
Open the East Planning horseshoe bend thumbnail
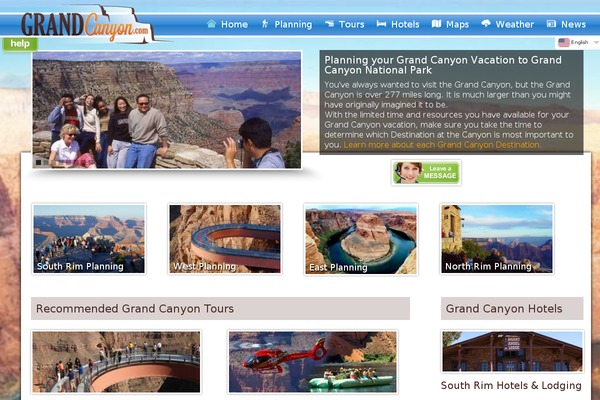361,239
